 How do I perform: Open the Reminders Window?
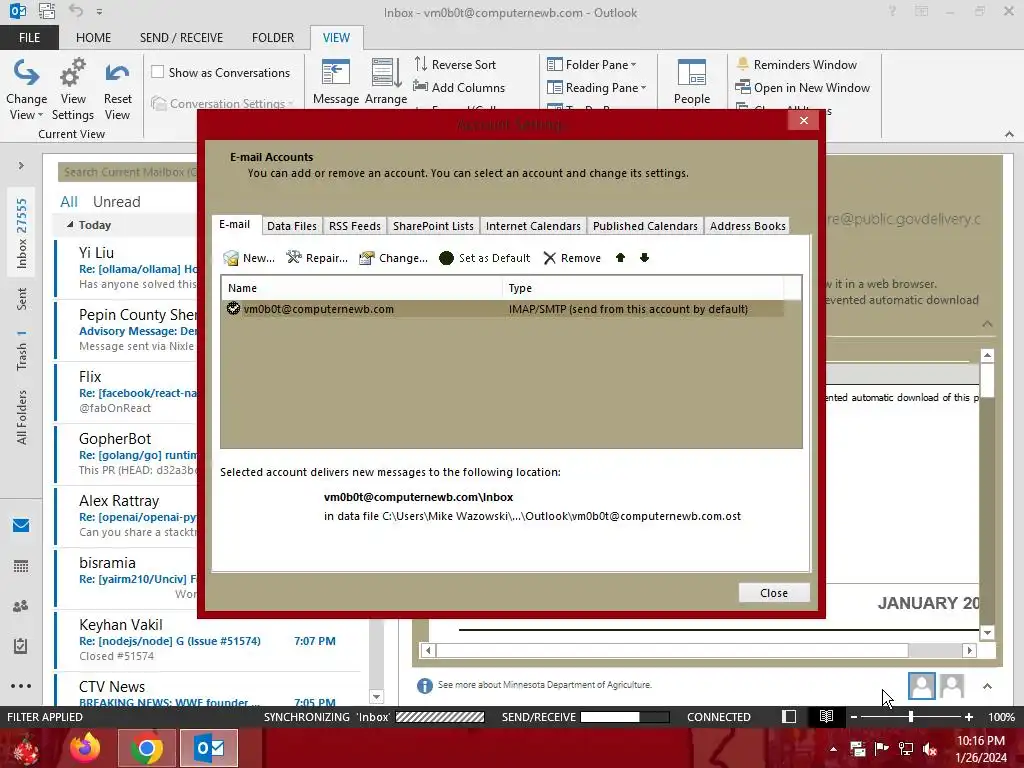point(796,65)
